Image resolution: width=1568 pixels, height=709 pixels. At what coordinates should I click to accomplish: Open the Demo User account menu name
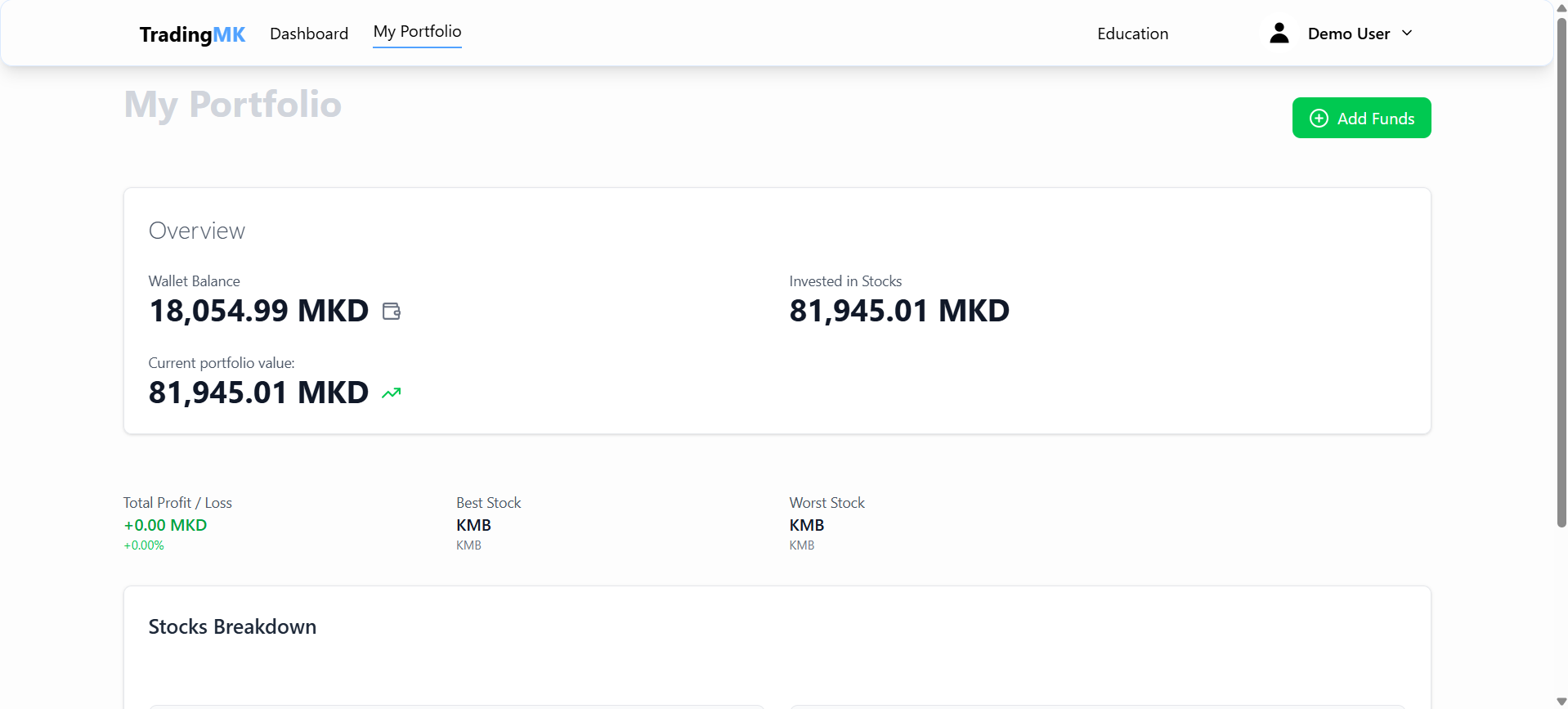point(1348,34)
